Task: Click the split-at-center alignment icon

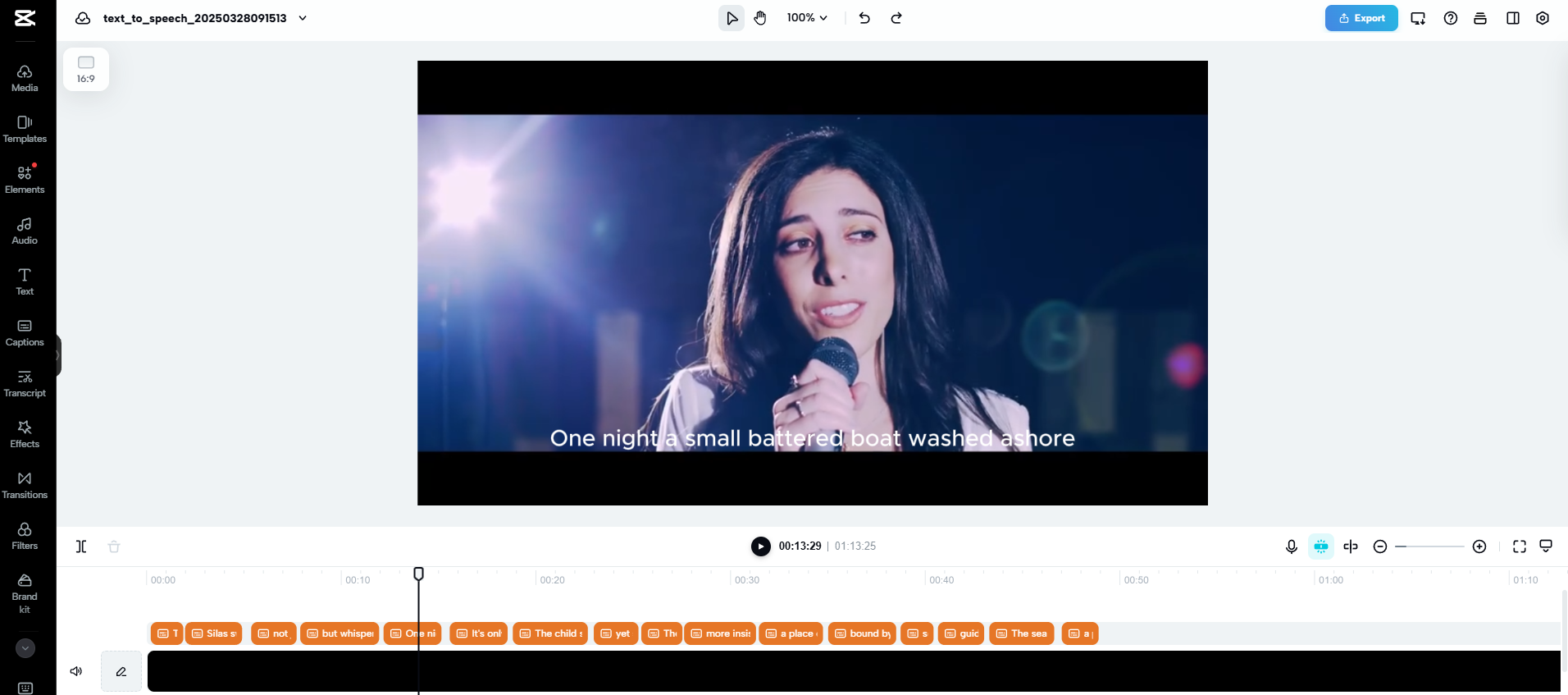Action: point(1351,546)
